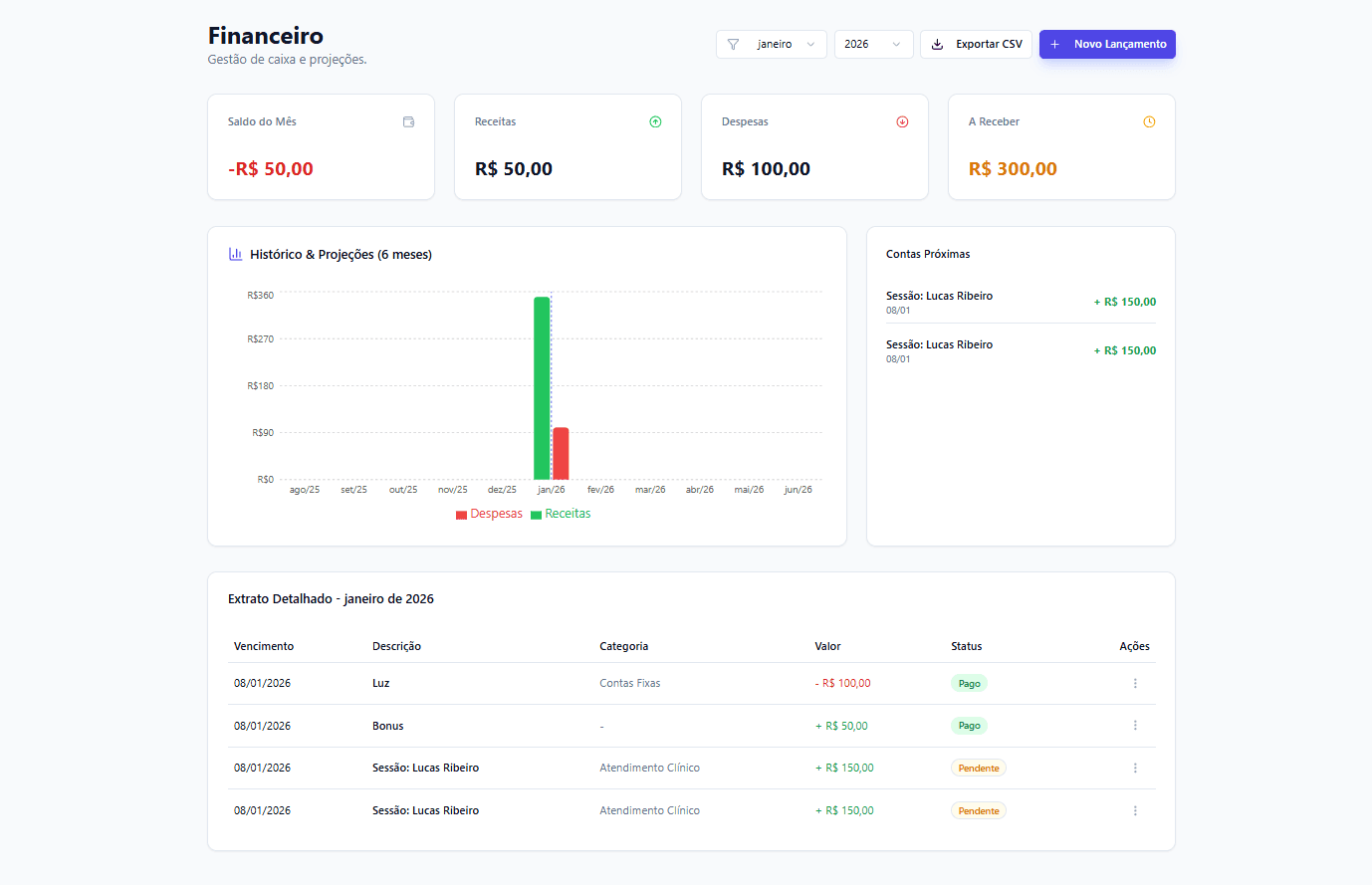Viewport: 1372px width, 885px height.
Task: Open the 2026 year dropdown
Action: (x=873, y=44)
